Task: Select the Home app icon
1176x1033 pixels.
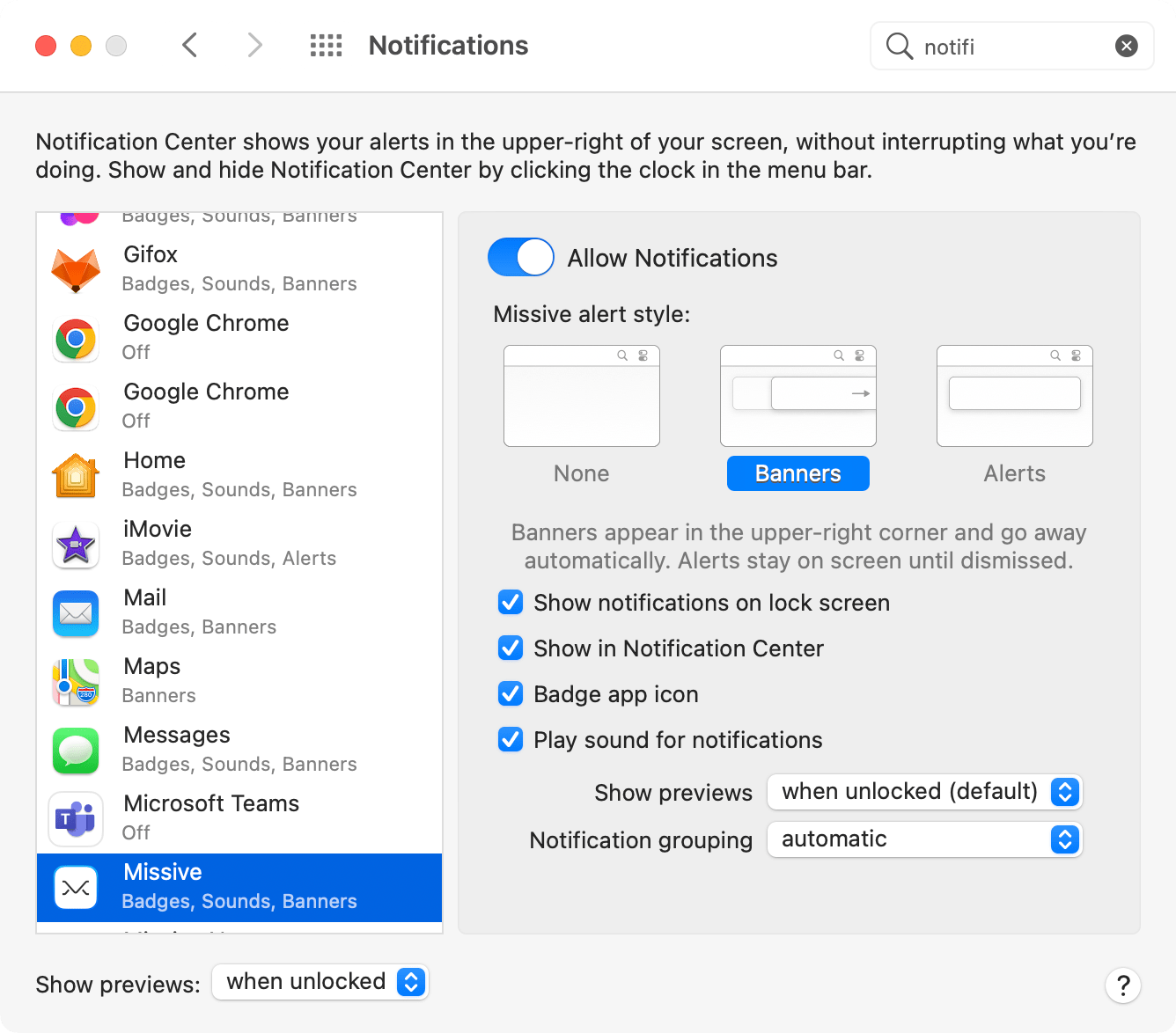Action: (76, 474)
